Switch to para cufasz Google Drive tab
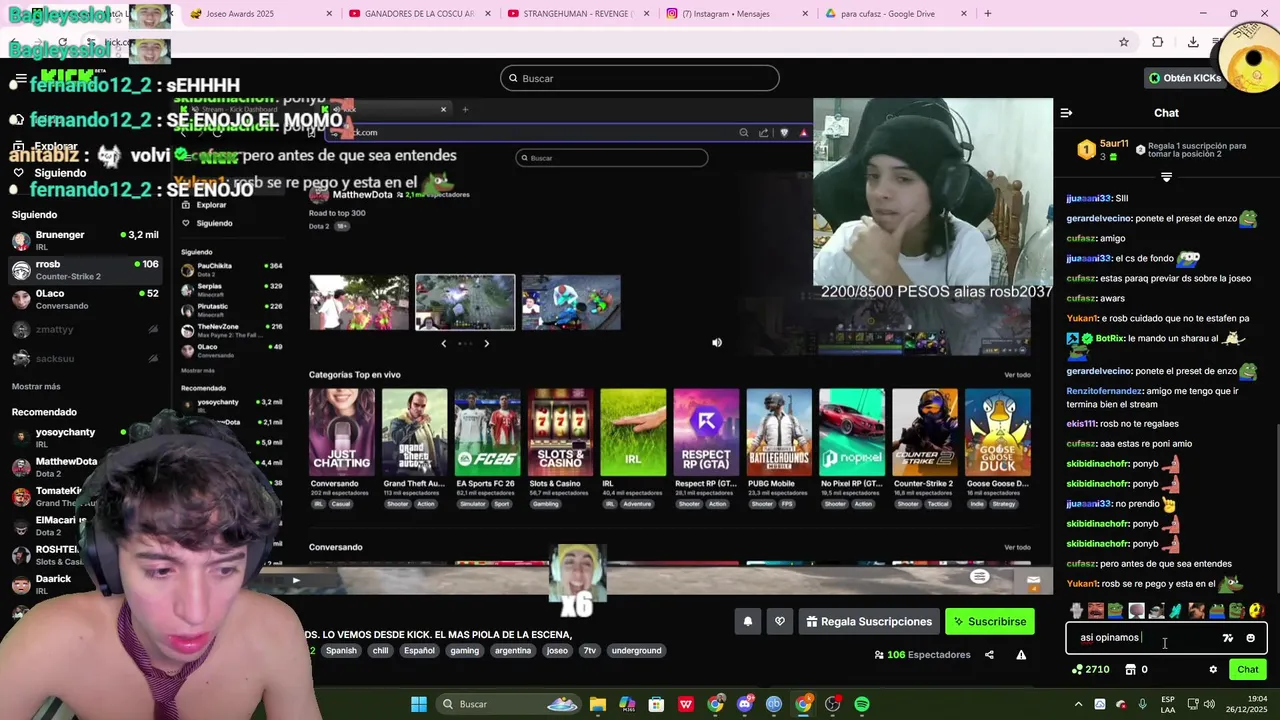This screenshot has width=1280, height=720. [x=895, y=14]
